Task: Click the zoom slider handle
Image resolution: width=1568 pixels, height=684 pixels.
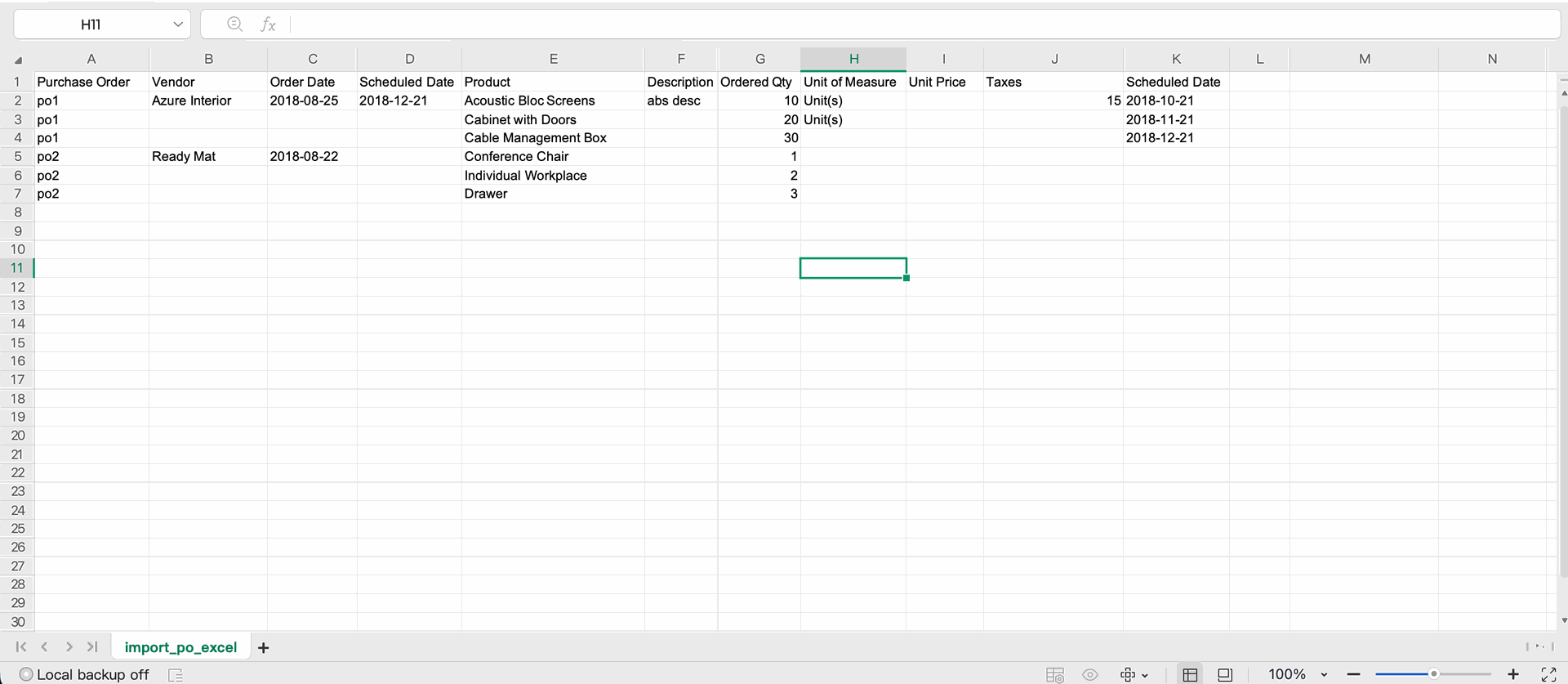Action: (1433, 674)
